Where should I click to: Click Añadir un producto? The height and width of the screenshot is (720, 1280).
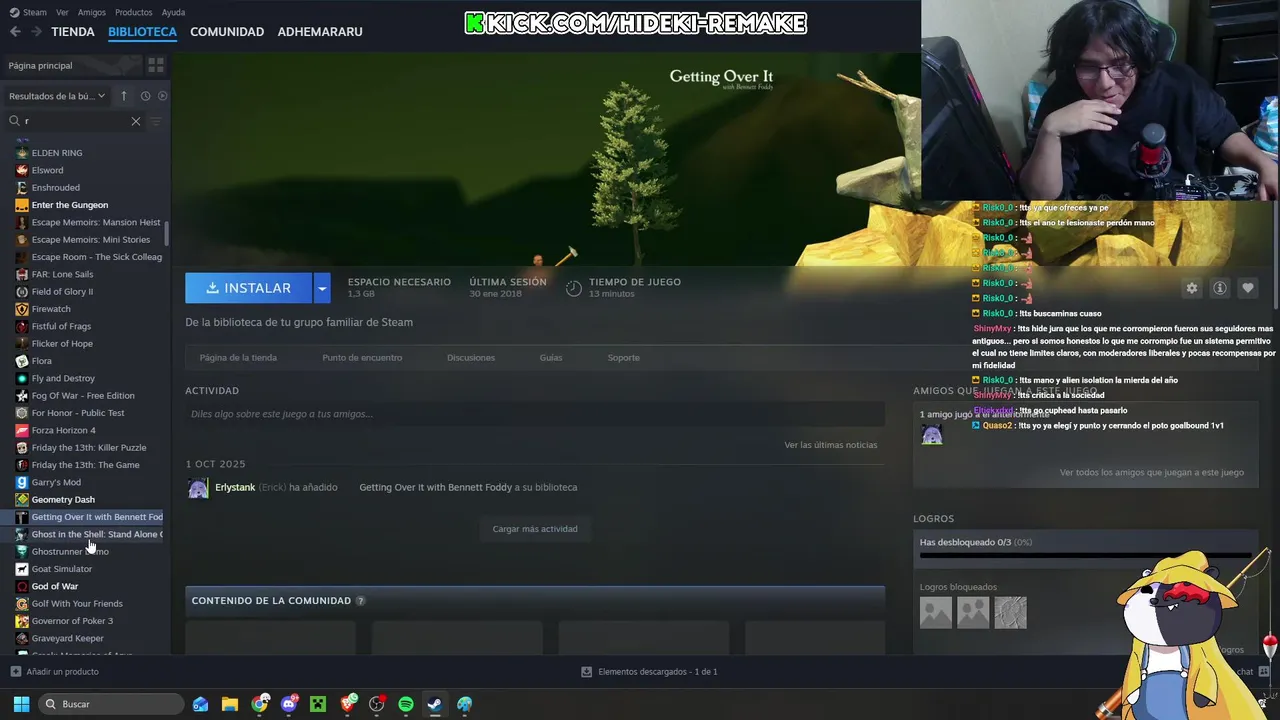point(54,672)
